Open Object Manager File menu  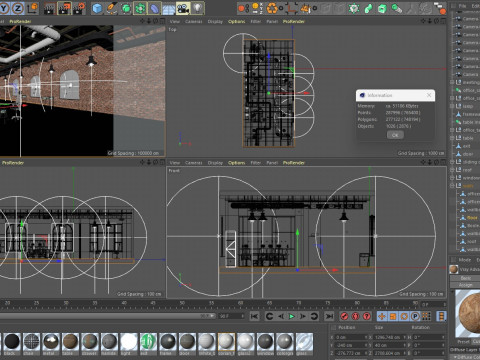coord(462,6)
